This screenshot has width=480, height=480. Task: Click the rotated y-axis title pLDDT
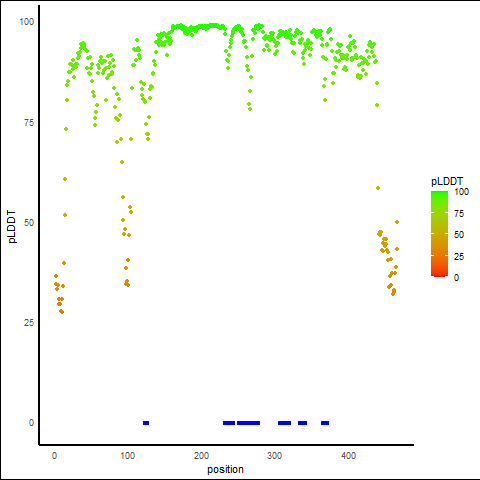click(12, 227)
